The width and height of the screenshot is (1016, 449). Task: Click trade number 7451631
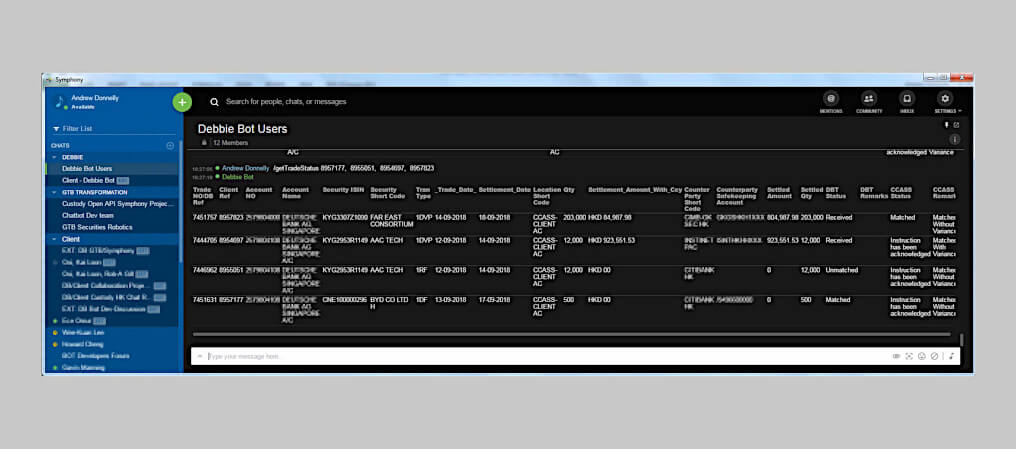coord(205,300)
